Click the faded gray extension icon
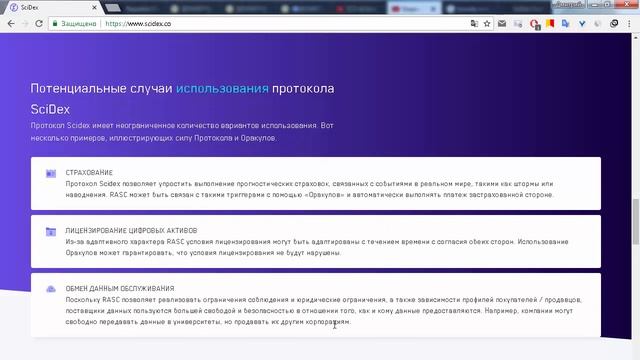 click(x=598, y=24)
